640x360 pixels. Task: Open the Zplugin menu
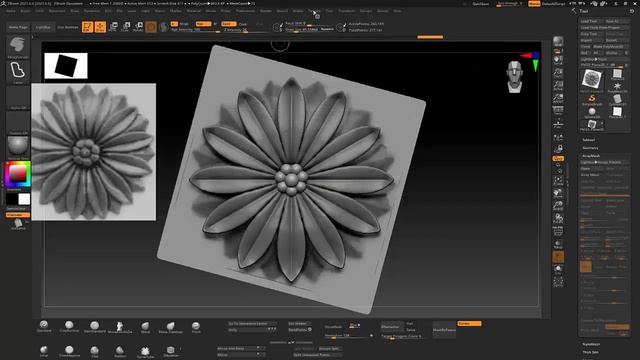tap(366, 11)
